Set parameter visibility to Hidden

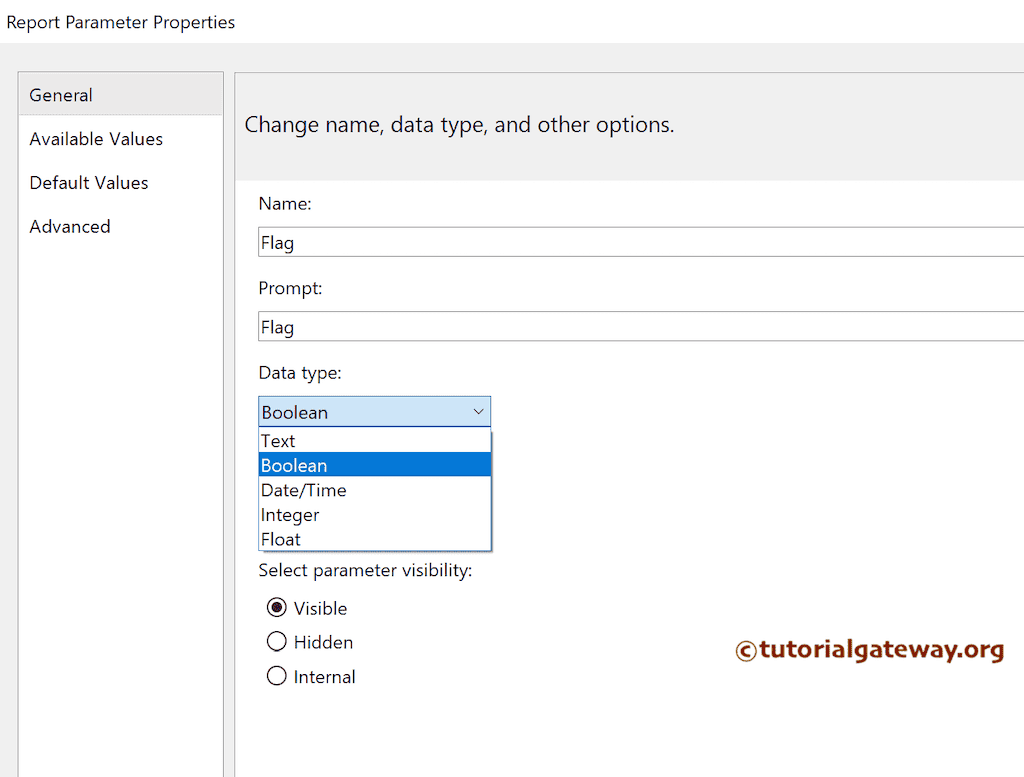[277, 641]
